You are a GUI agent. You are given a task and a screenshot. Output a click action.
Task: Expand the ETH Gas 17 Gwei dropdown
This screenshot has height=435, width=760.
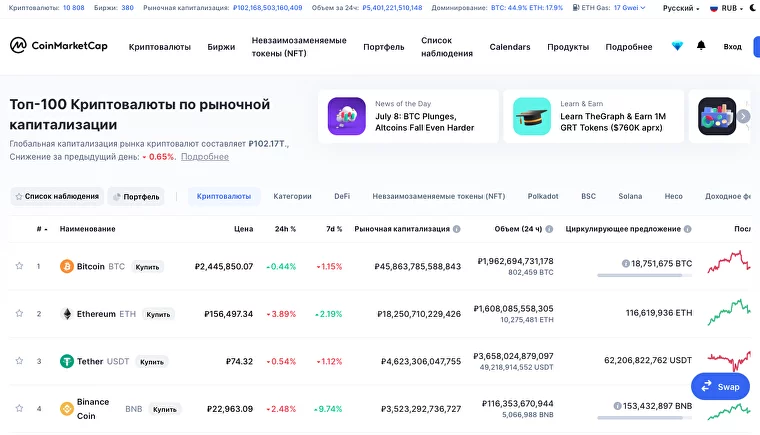click(x=629, y=8)
